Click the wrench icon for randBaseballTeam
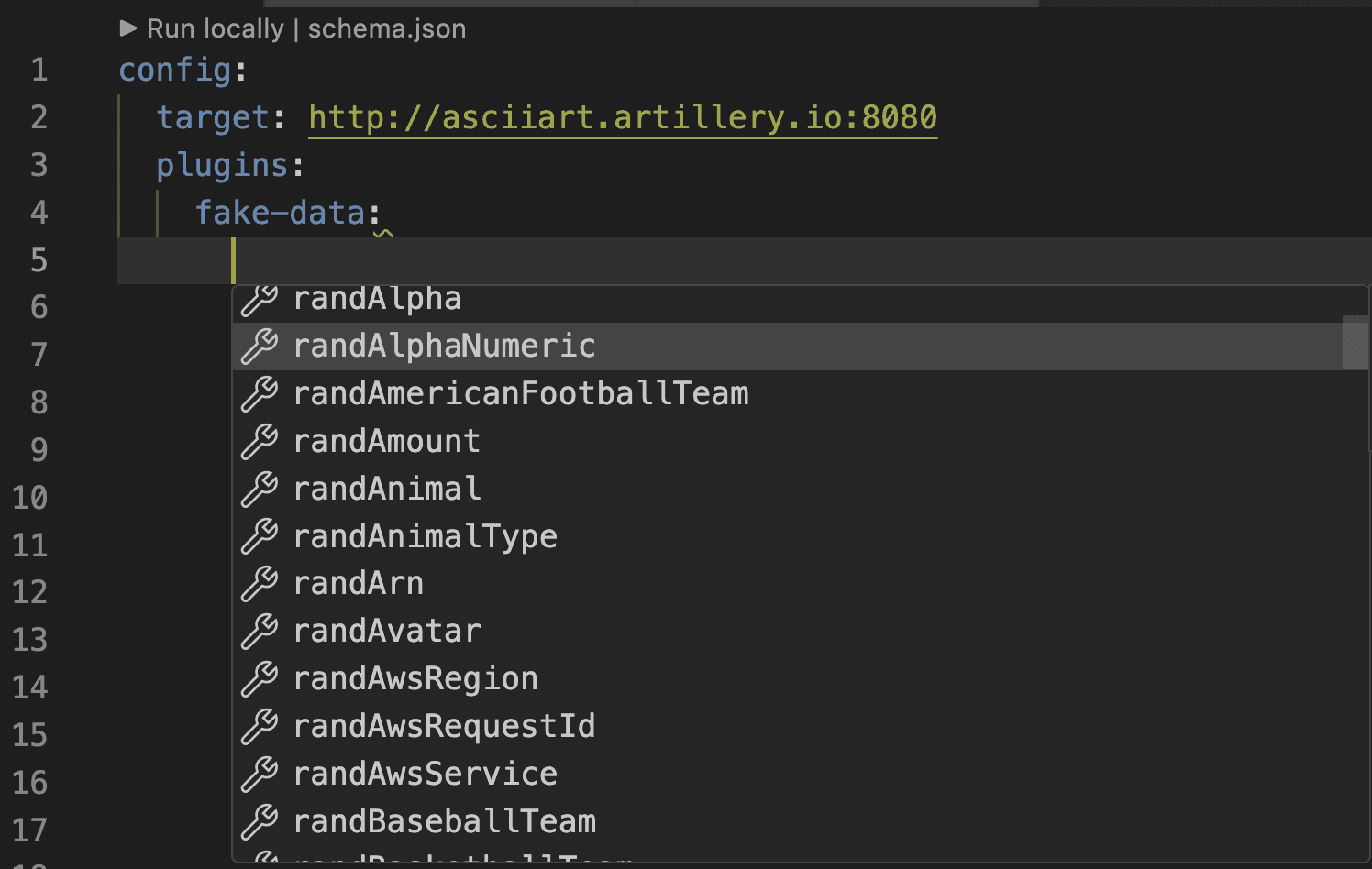 [259, 821]
